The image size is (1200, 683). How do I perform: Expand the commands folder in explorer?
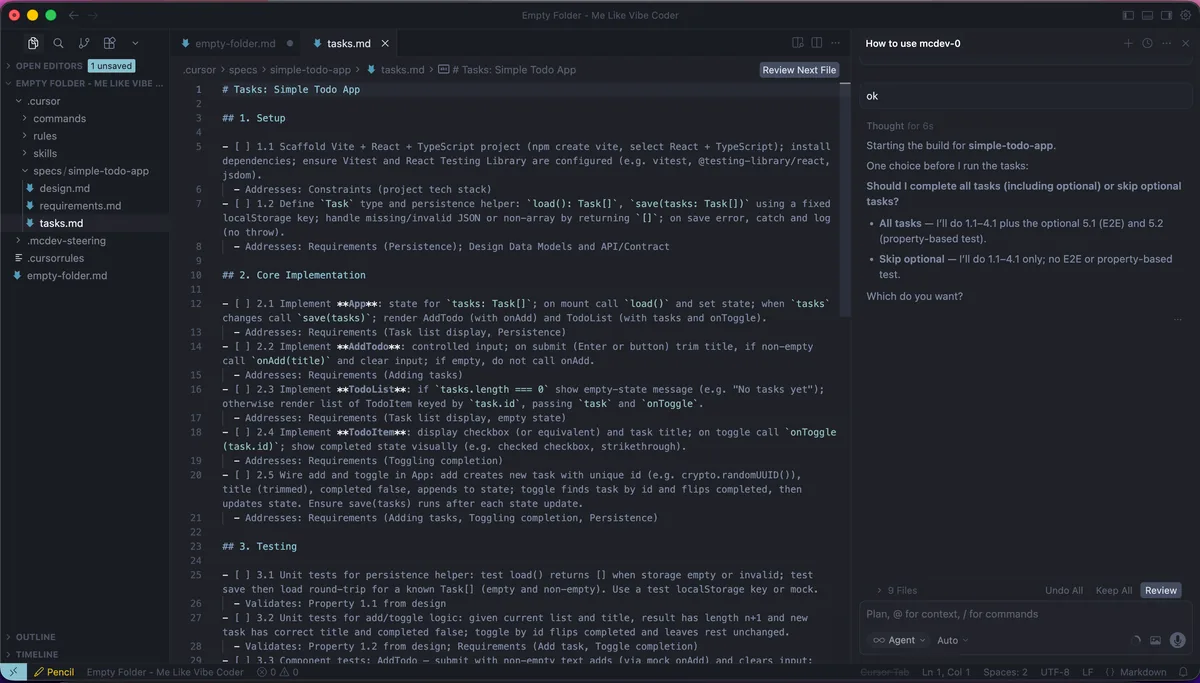[59, 118]
